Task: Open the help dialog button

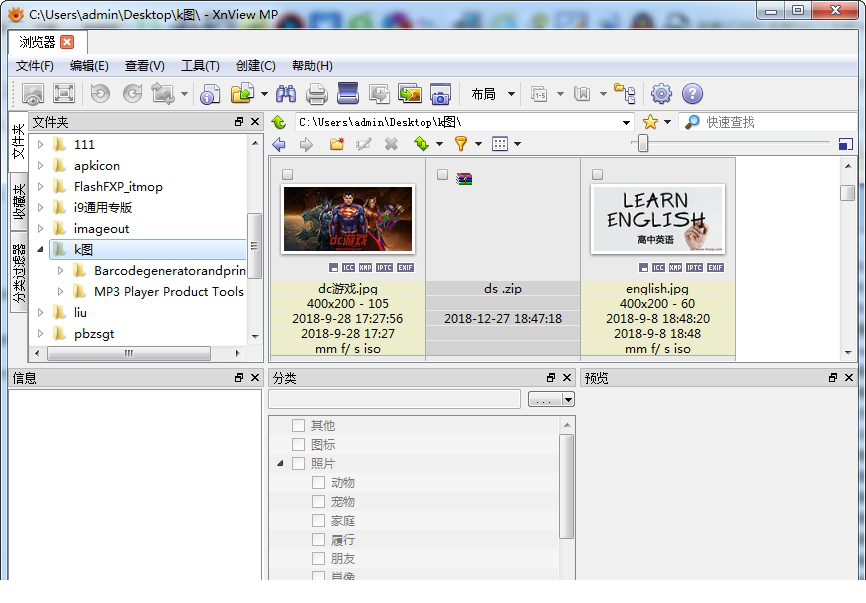Action: click(x=692, y=94)
